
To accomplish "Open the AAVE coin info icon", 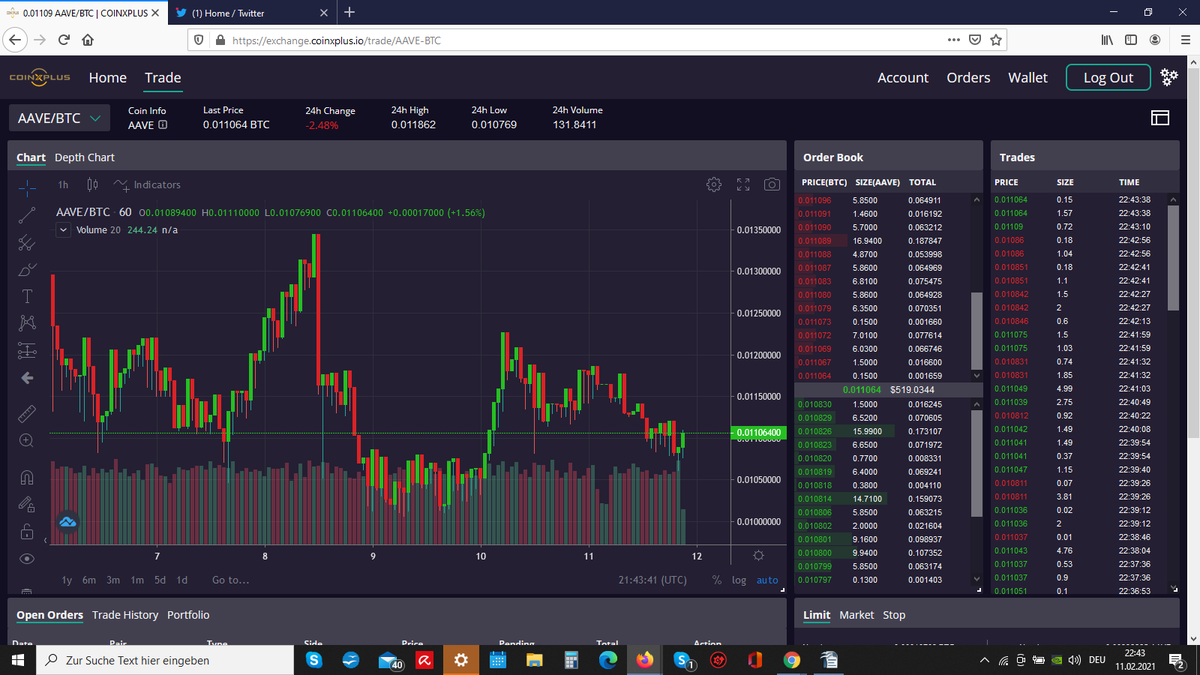I will pos(163,126).
